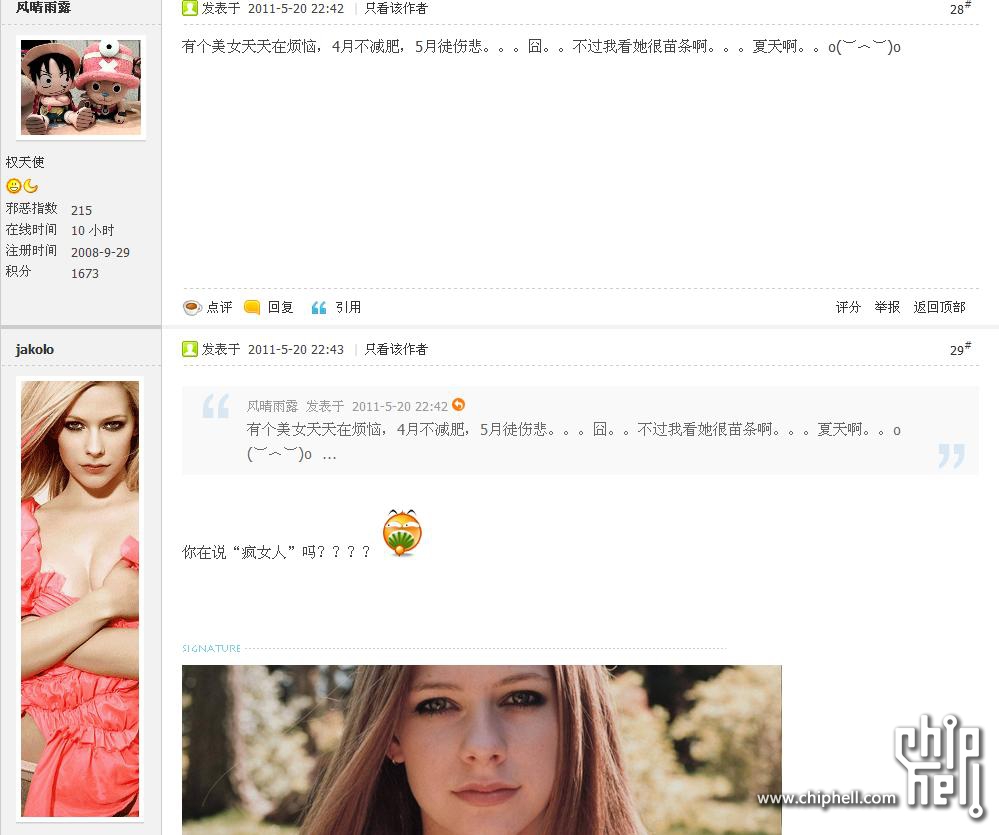Click the 点评 coffee cup icon
Viewport: 999px width, 835px height.
(x=192, y=308)
